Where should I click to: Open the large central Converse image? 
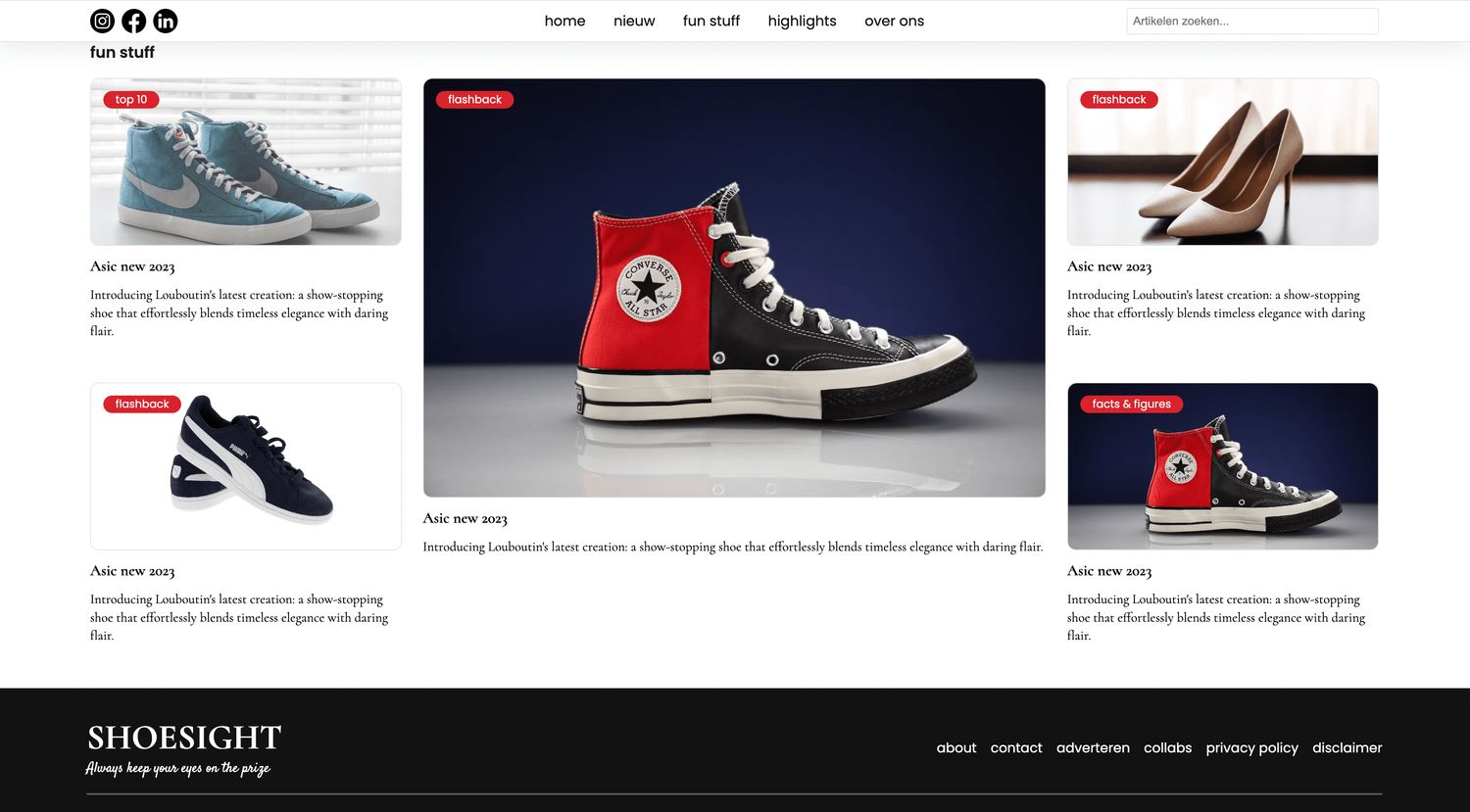tap(734, 288)
